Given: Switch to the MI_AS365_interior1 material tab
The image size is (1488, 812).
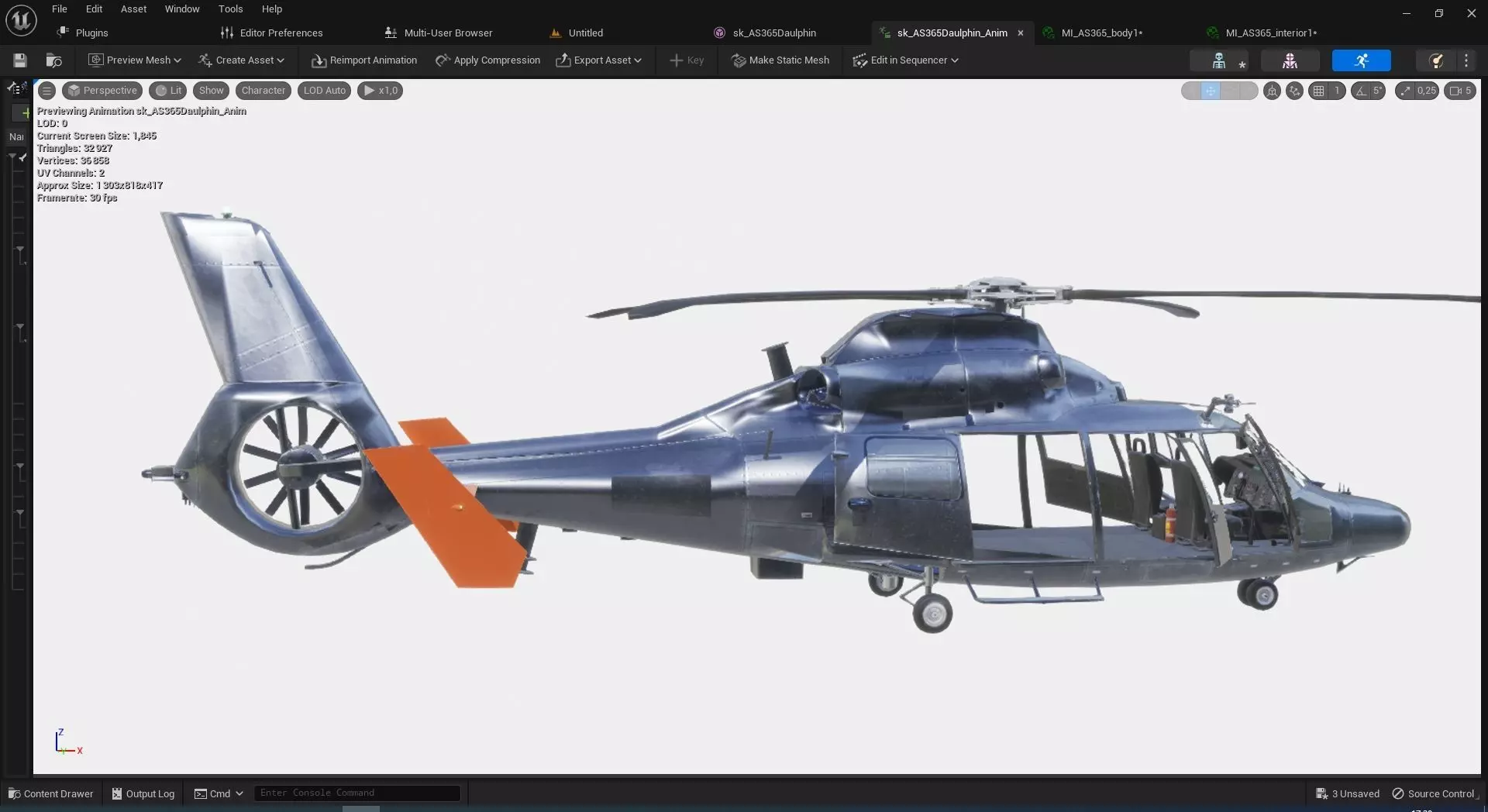Looking at the screenshot, I should click(1262, 33).
